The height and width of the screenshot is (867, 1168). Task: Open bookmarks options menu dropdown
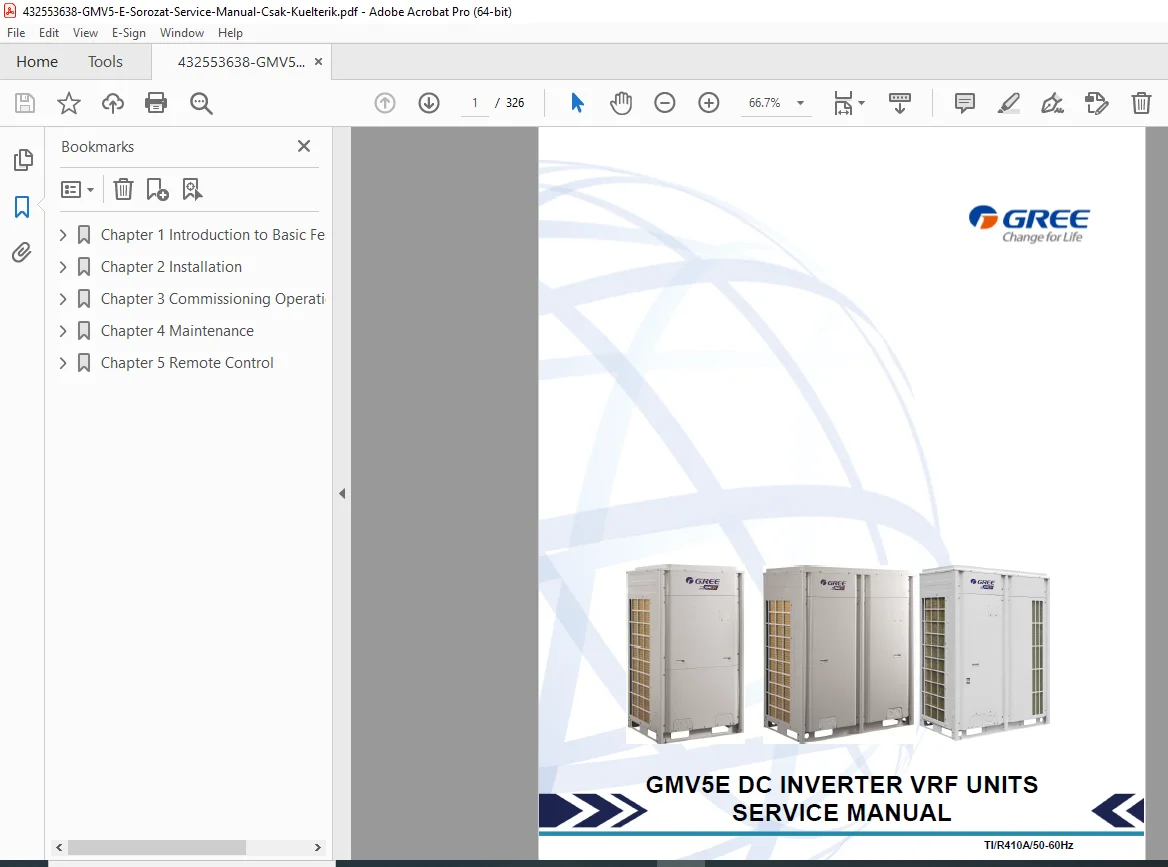(77, 189)
